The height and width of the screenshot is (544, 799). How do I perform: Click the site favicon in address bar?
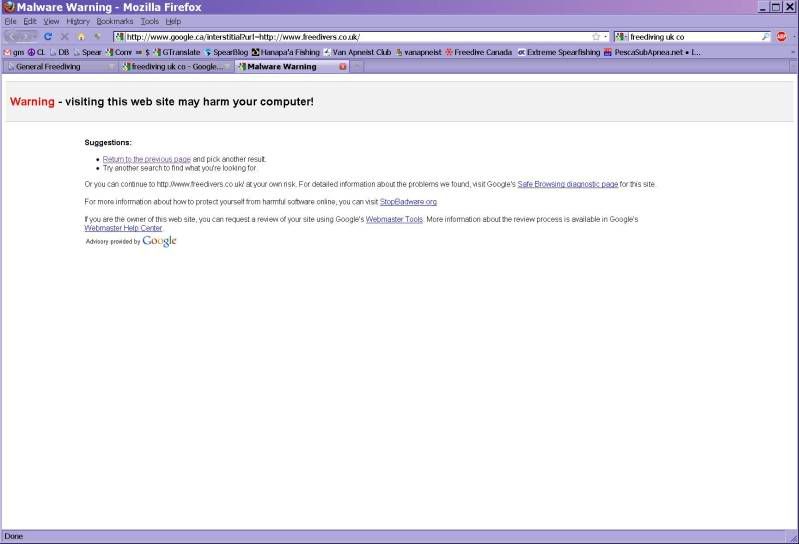click(119, 37)
